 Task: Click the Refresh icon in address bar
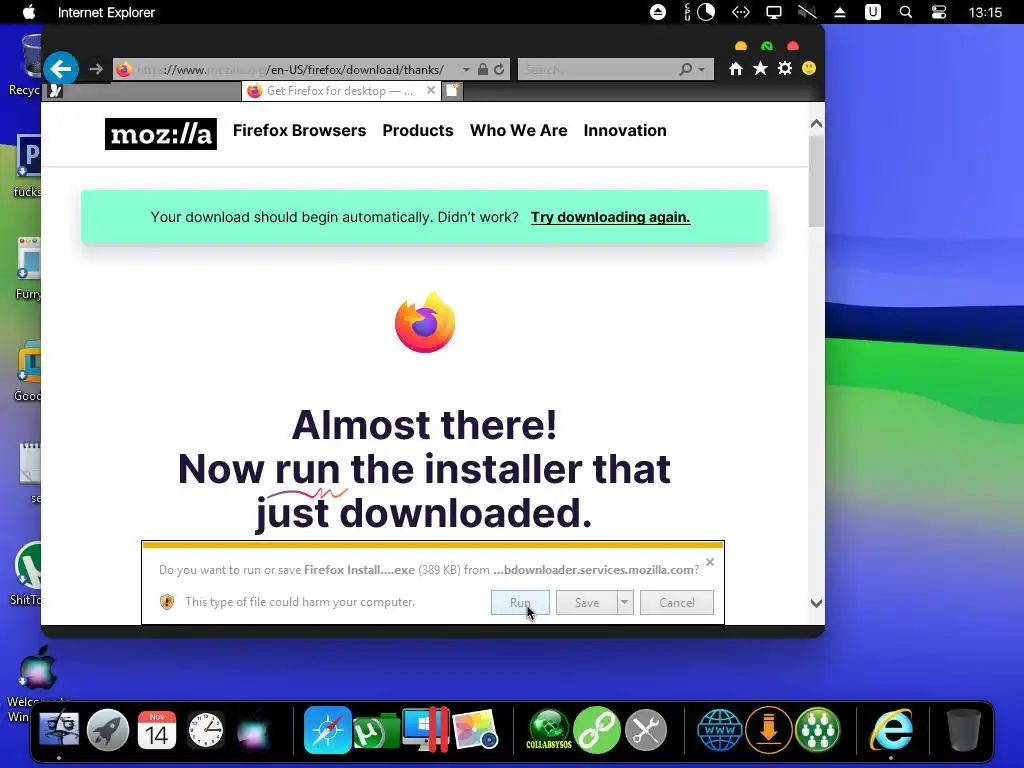pyautogui.click(x=500, y=69)
